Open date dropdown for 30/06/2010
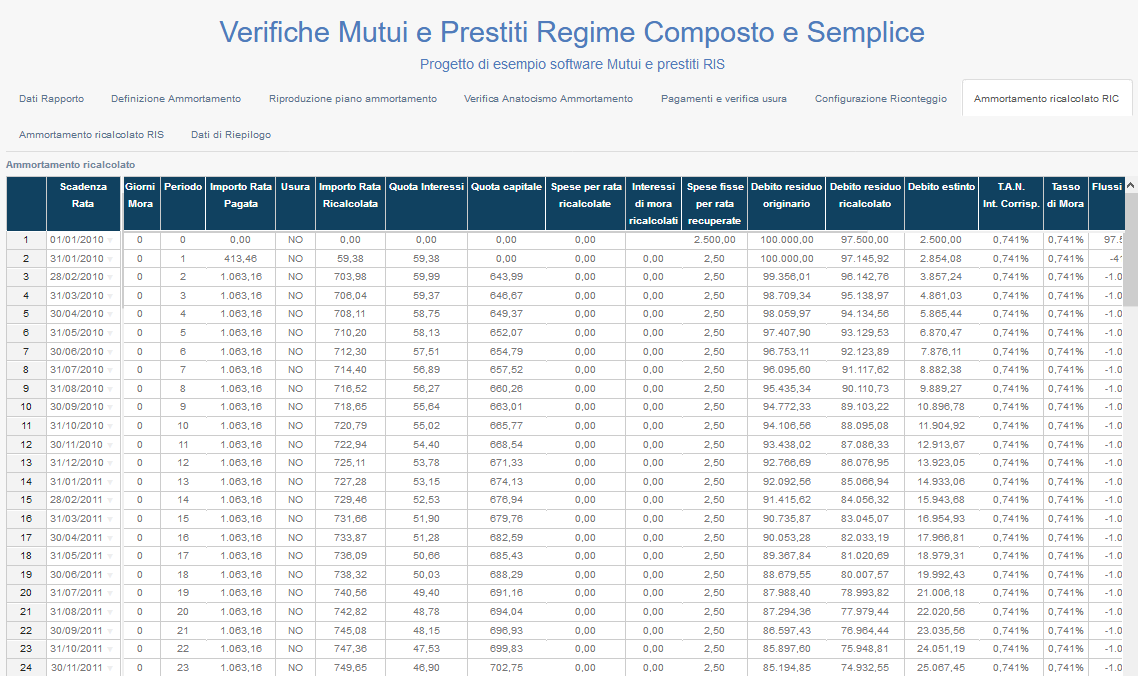Viewport: 1138px width, 676px height. (110, 351)
